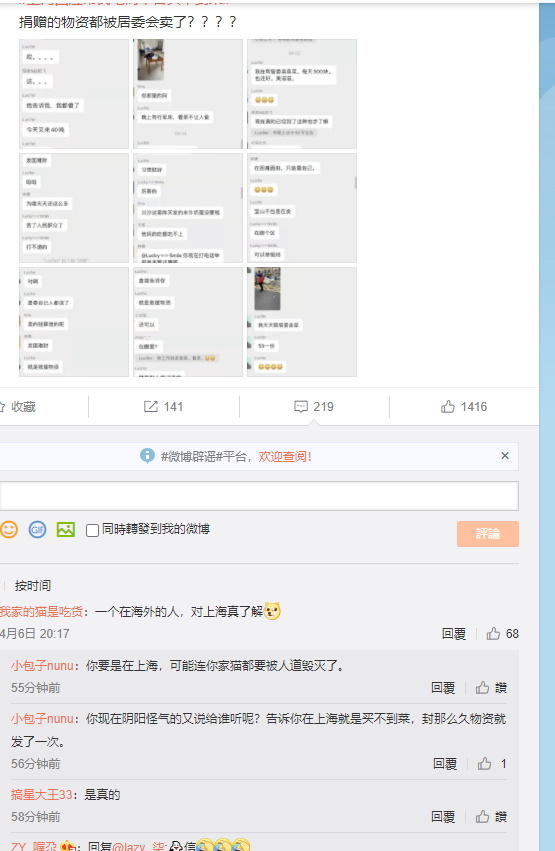Image resolution: width=555 pixels, height=851 pixels.
Task: Open 小包子nunu profile from 55分钟前 reply
Action: [42, 665]
